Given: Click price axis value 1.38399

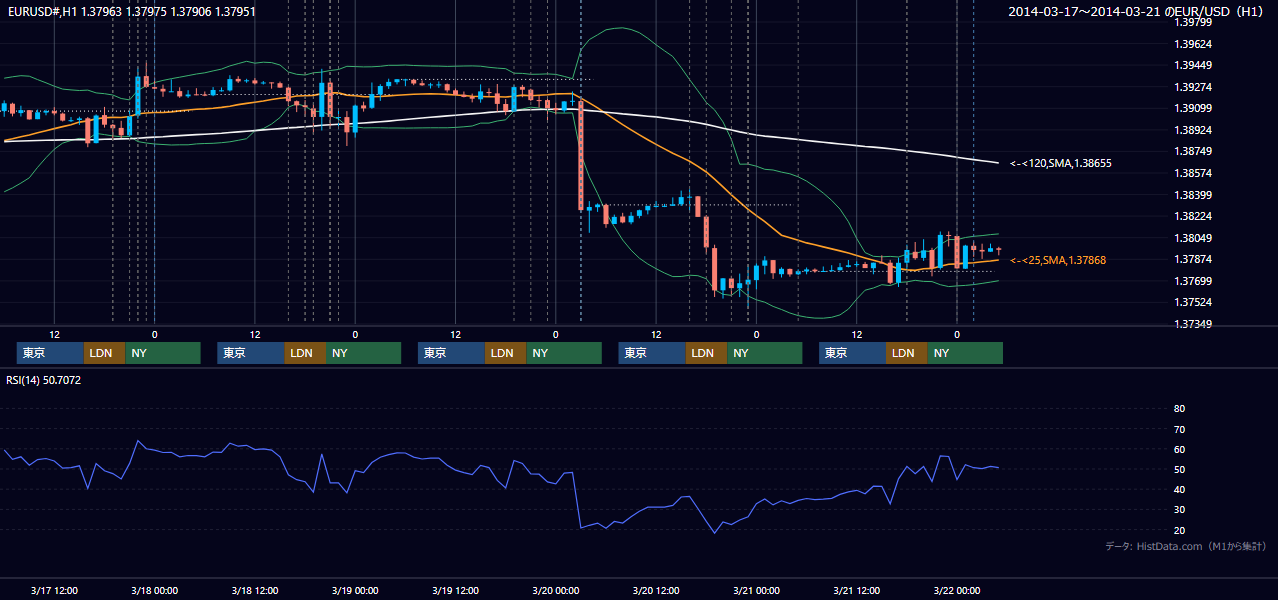Looking at the screenshot, I should point(1193,195).
